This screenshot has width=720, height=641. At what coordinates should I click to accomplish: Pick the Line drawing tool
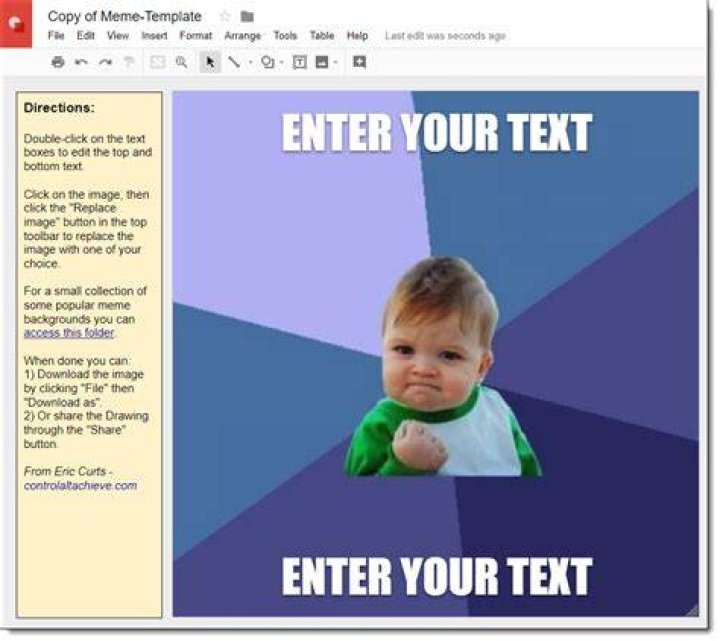[x=235, y=62]
